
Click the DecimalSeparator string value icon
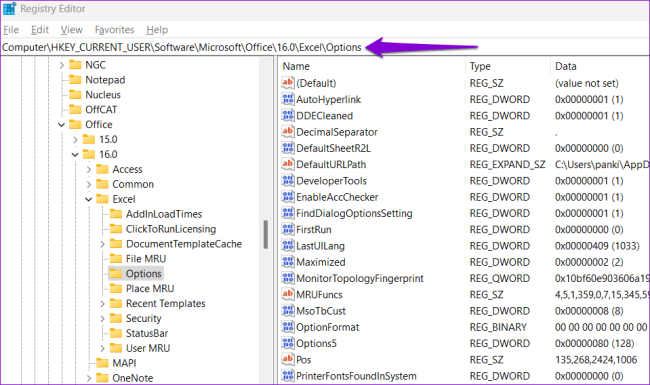click(x=288, y=132)
